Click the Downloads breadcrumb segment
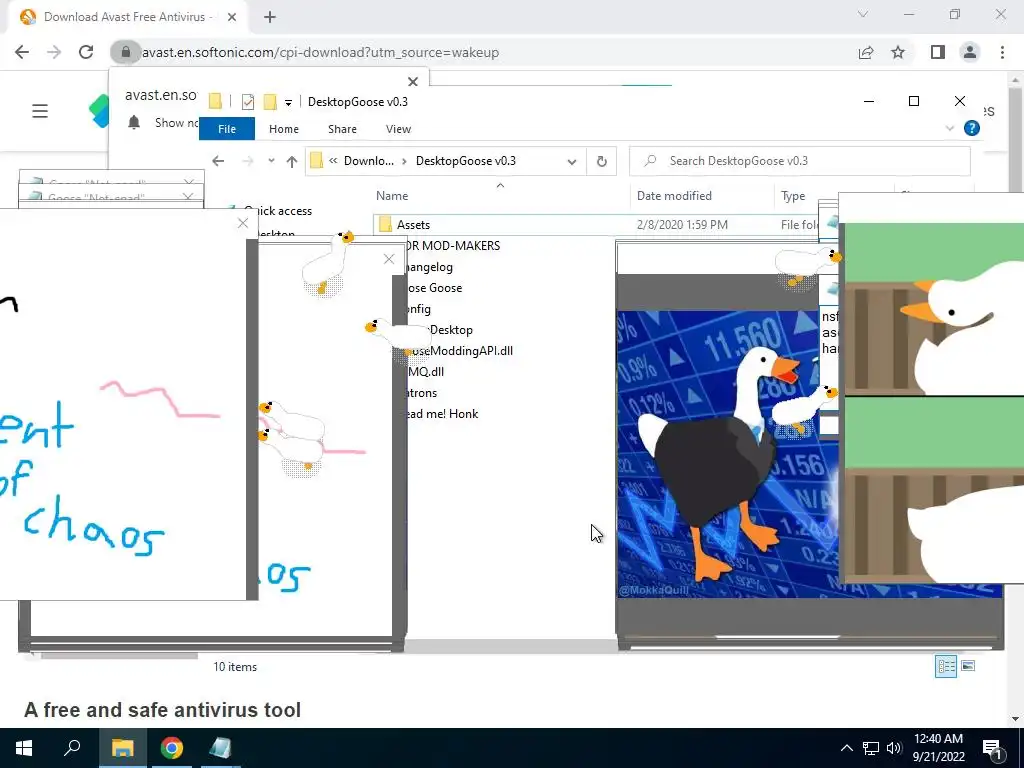Screen dimensions: 1024x768 coord(368,161)
